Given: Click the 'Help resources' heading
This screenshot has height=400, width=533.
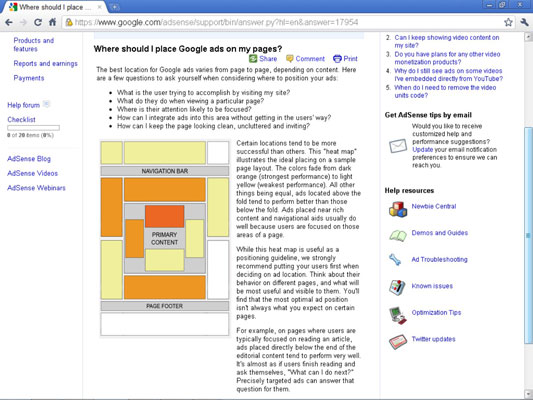Looking at the screenshot, I should pyautogui.click(x=409, y=191).
